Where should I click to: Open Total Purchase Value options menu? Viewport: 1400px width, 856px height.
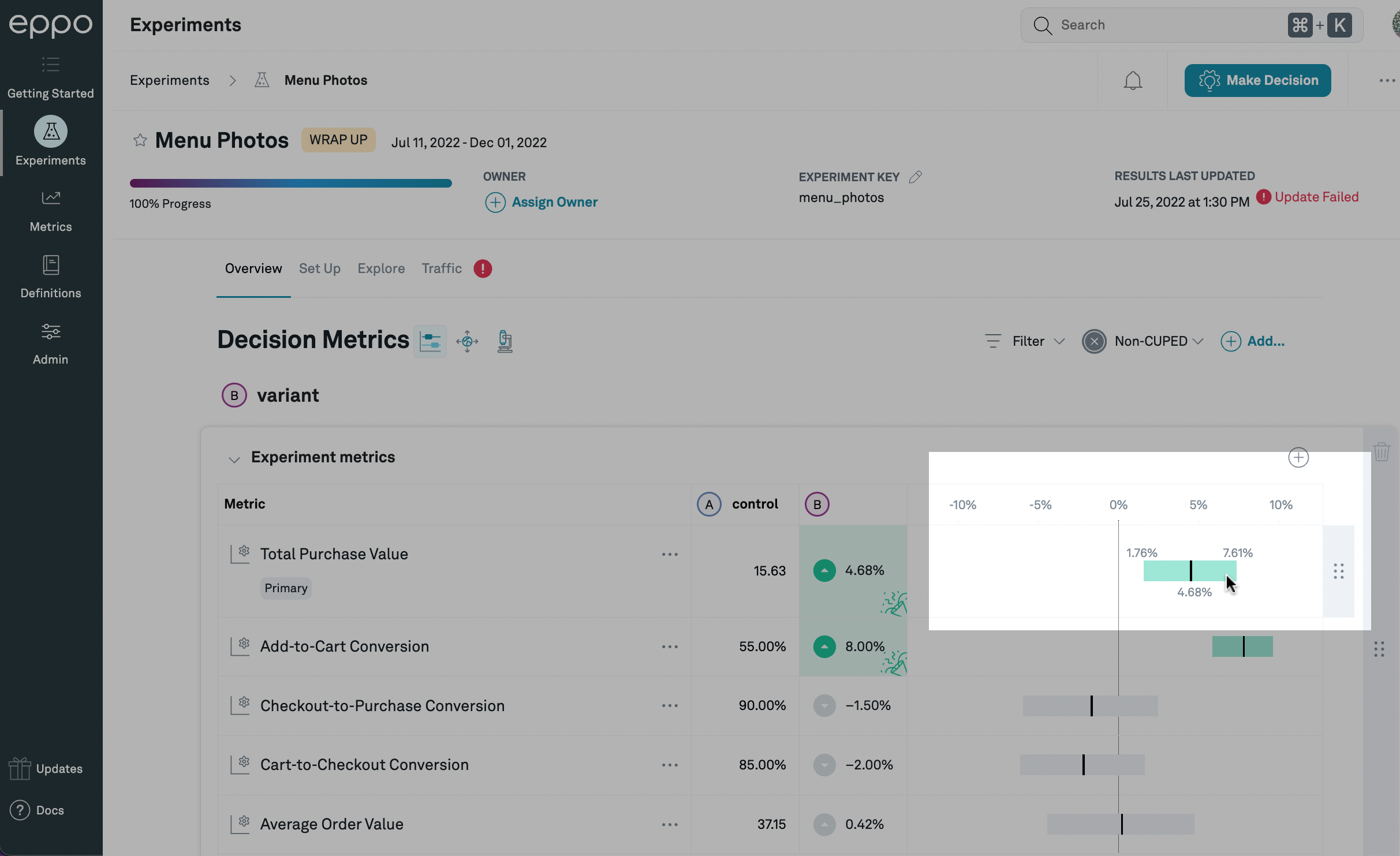(x=670, y=554)
